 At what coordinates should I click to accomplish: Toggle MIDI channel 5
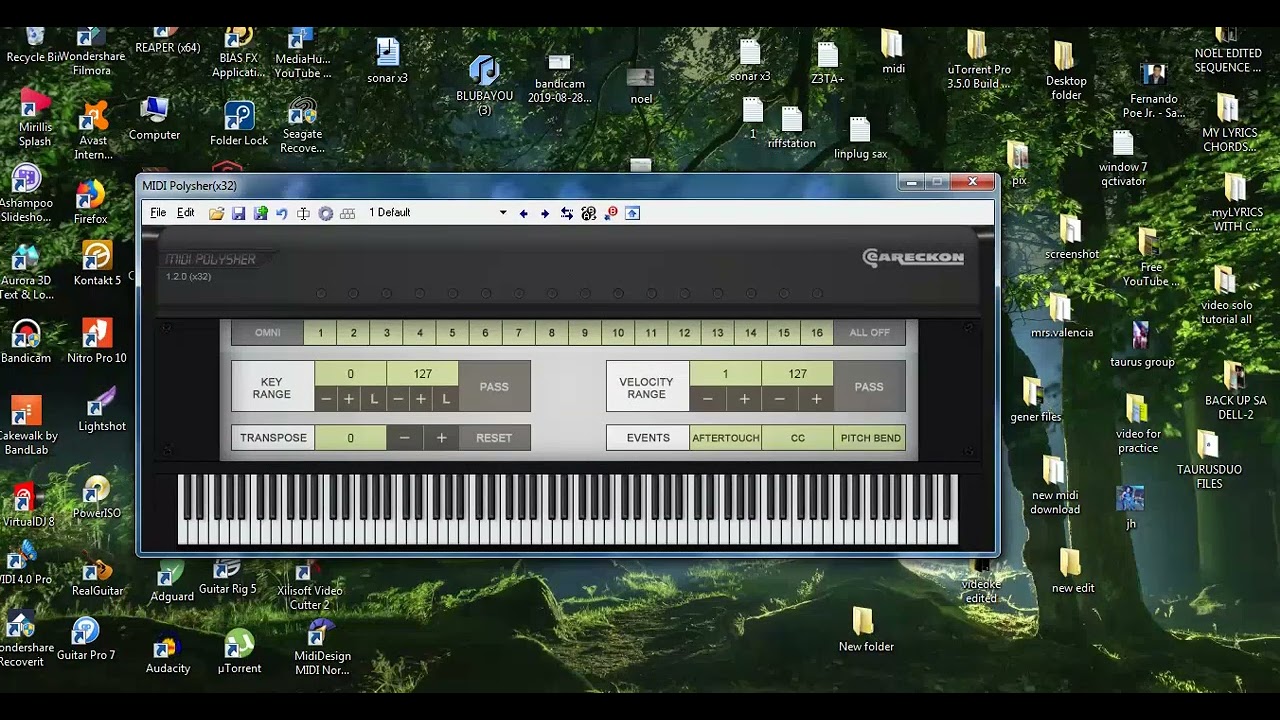tap(452, 333)
